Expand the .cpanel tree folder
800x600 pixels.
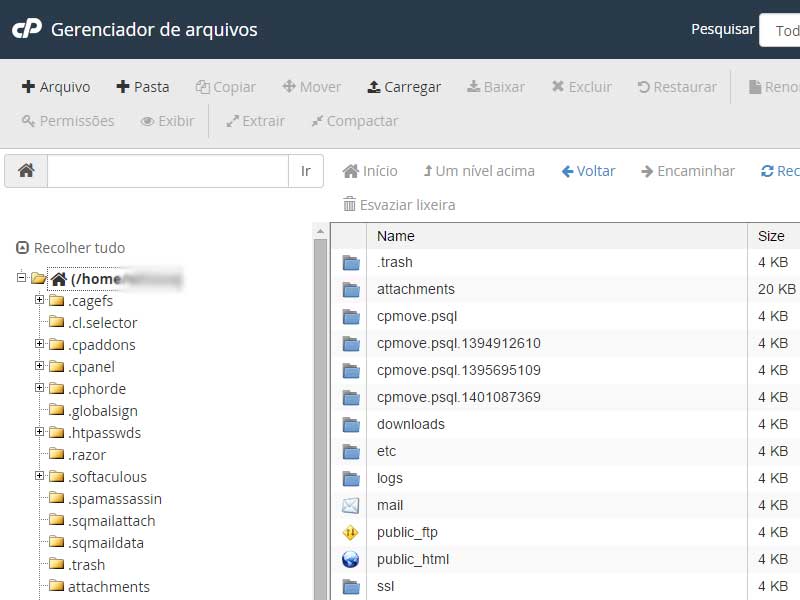coord(39,365)
